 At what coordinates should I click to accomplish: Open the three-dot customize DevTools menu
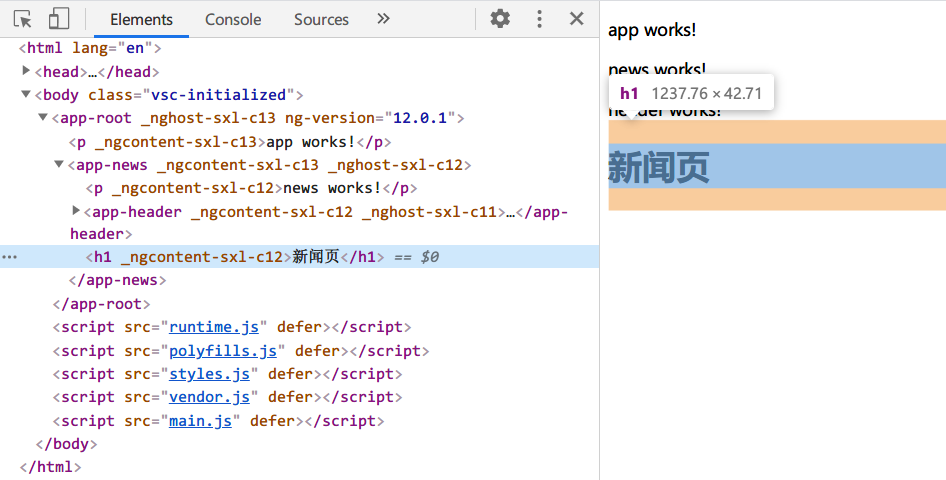pyautogui.click(x=539, y=19)
